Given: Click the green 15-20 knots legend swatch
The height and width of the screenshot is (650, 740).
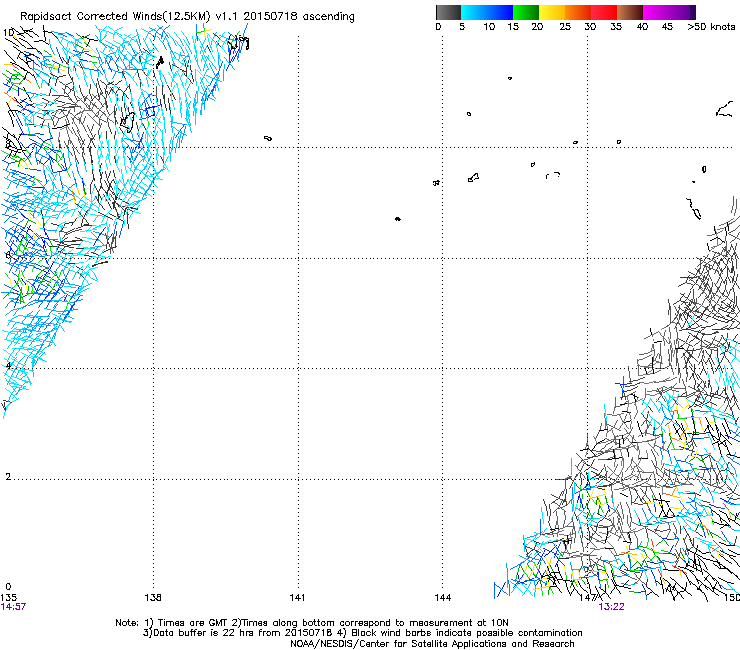Looking at the screenshot, I should (526, 12).
